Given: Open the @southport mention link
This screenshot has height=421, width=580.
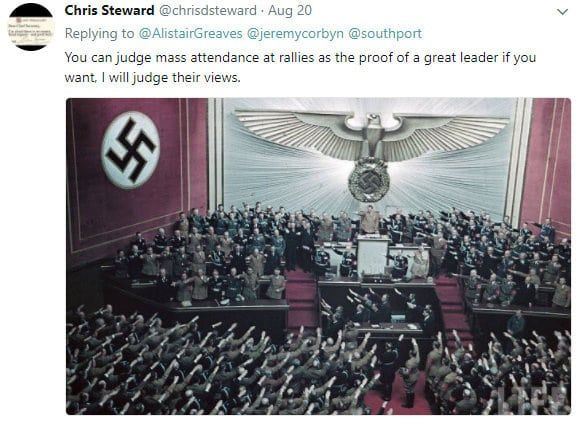Looking at the screenshot, I should pos(385,34).
